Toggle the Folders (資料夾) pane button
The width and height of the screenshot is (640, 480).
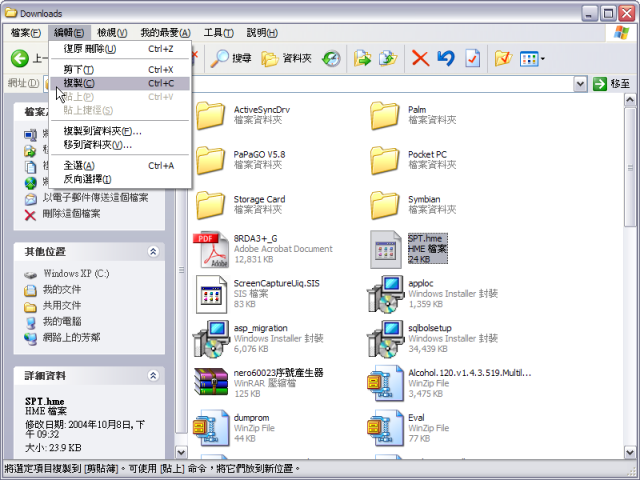[286, 58]
